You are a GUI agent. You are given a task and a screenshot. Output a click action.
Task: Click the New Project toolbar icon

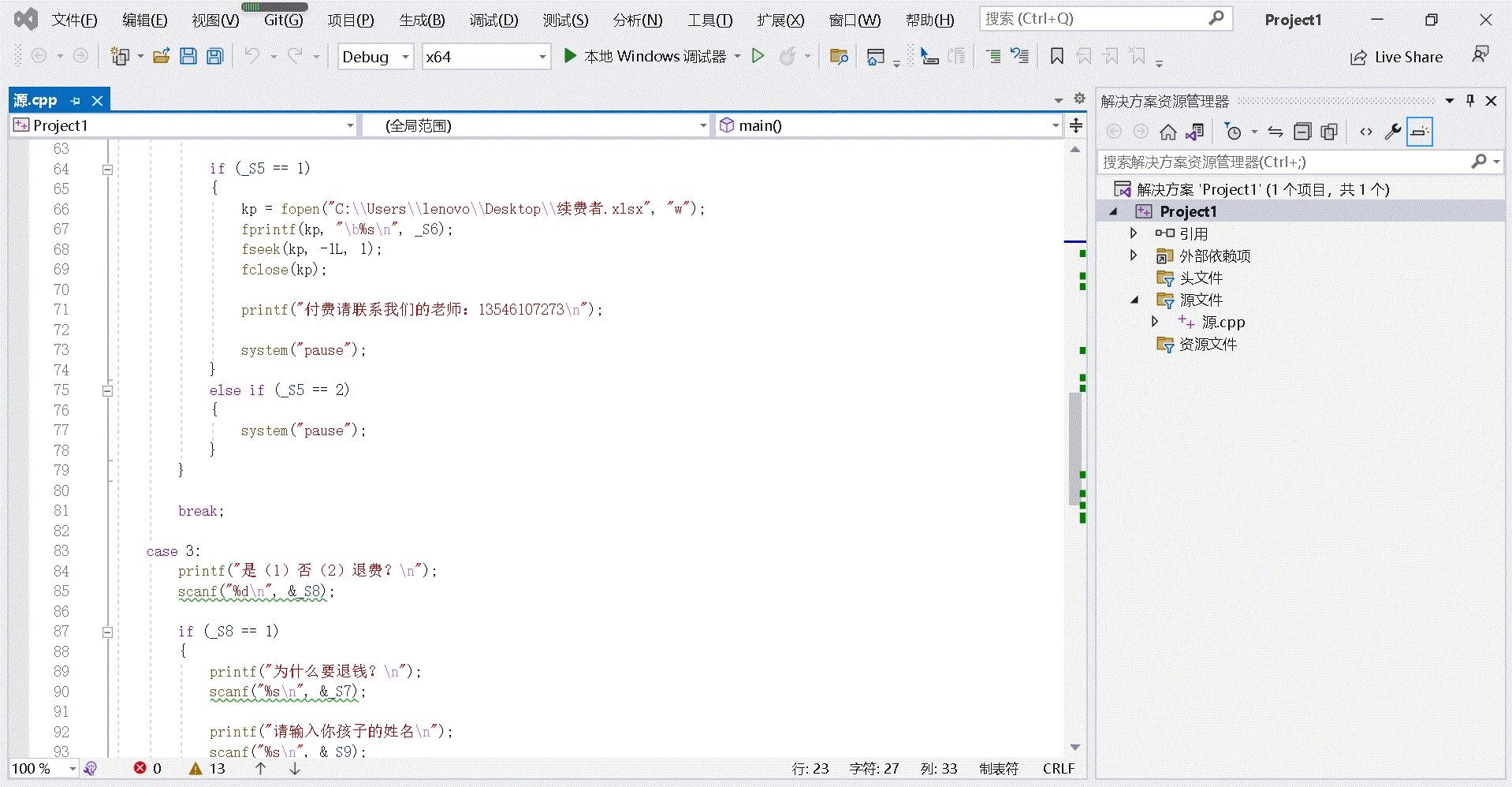120,56
